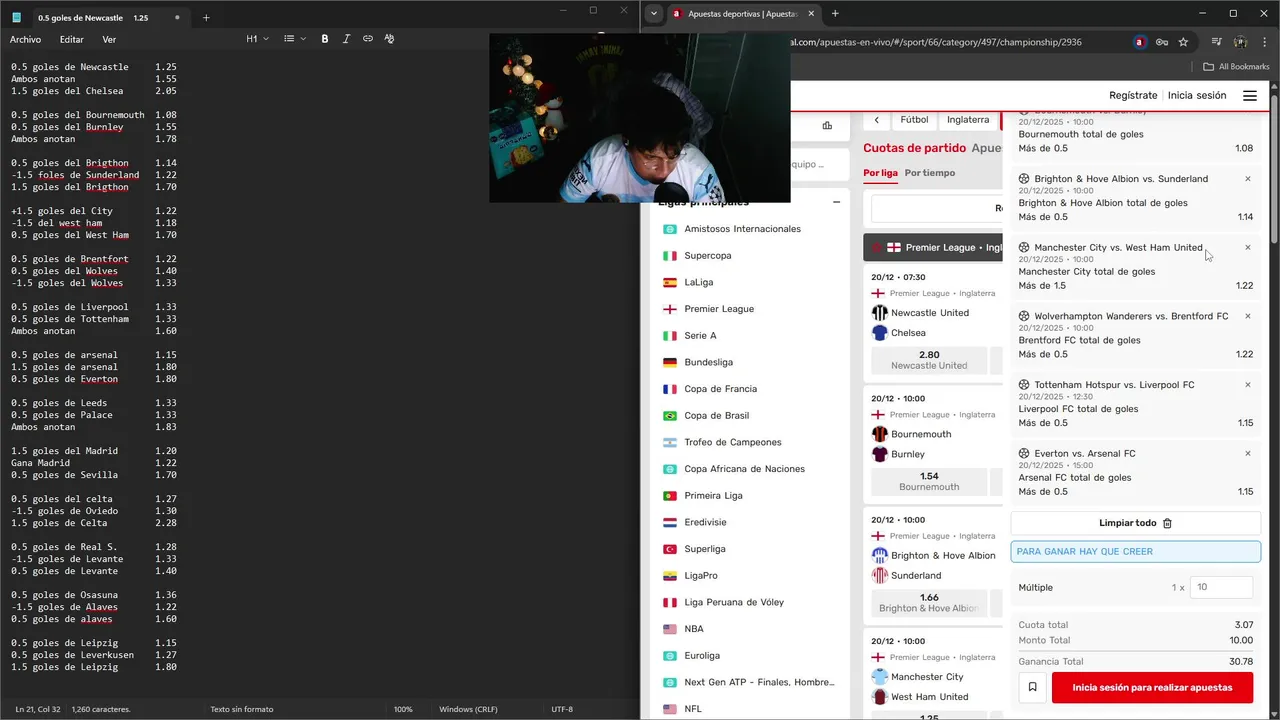Screen dimensions: 1280x720
Task: Bookmark this page with the star icon
Action: point(1183,42)
